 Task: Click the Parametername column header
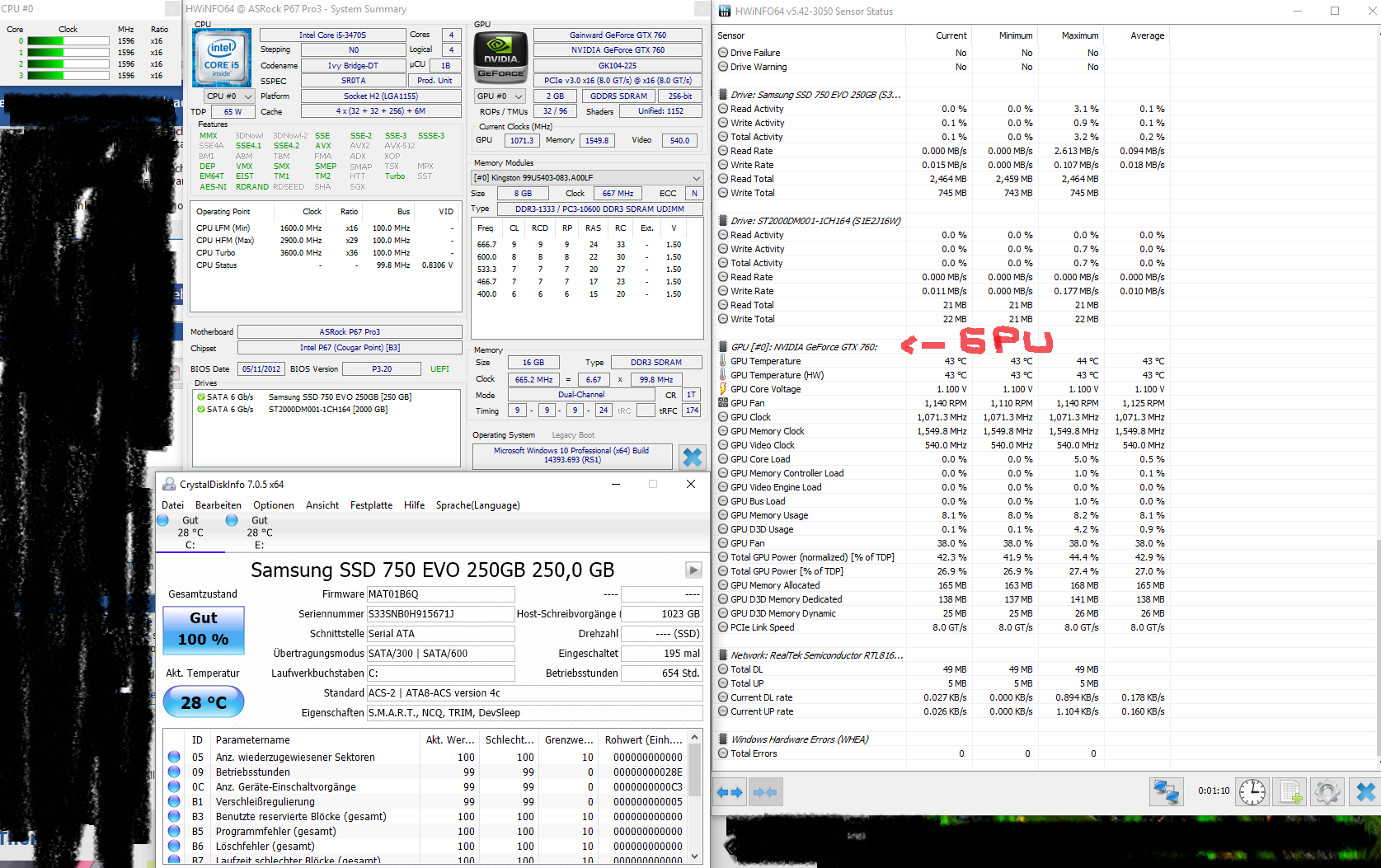pos(315,740)
